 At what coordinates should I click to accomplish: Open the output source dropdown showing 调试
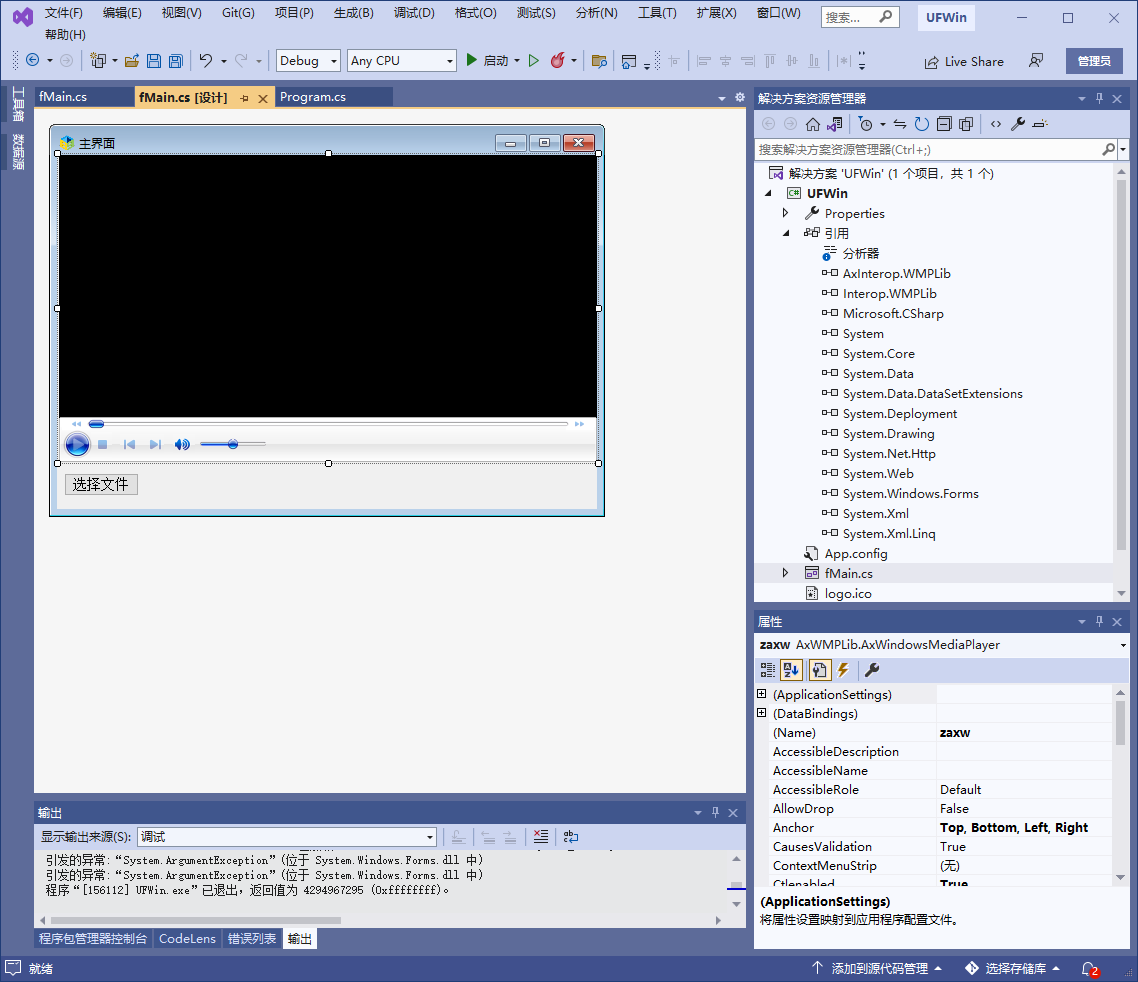click(x=287, y=837)
